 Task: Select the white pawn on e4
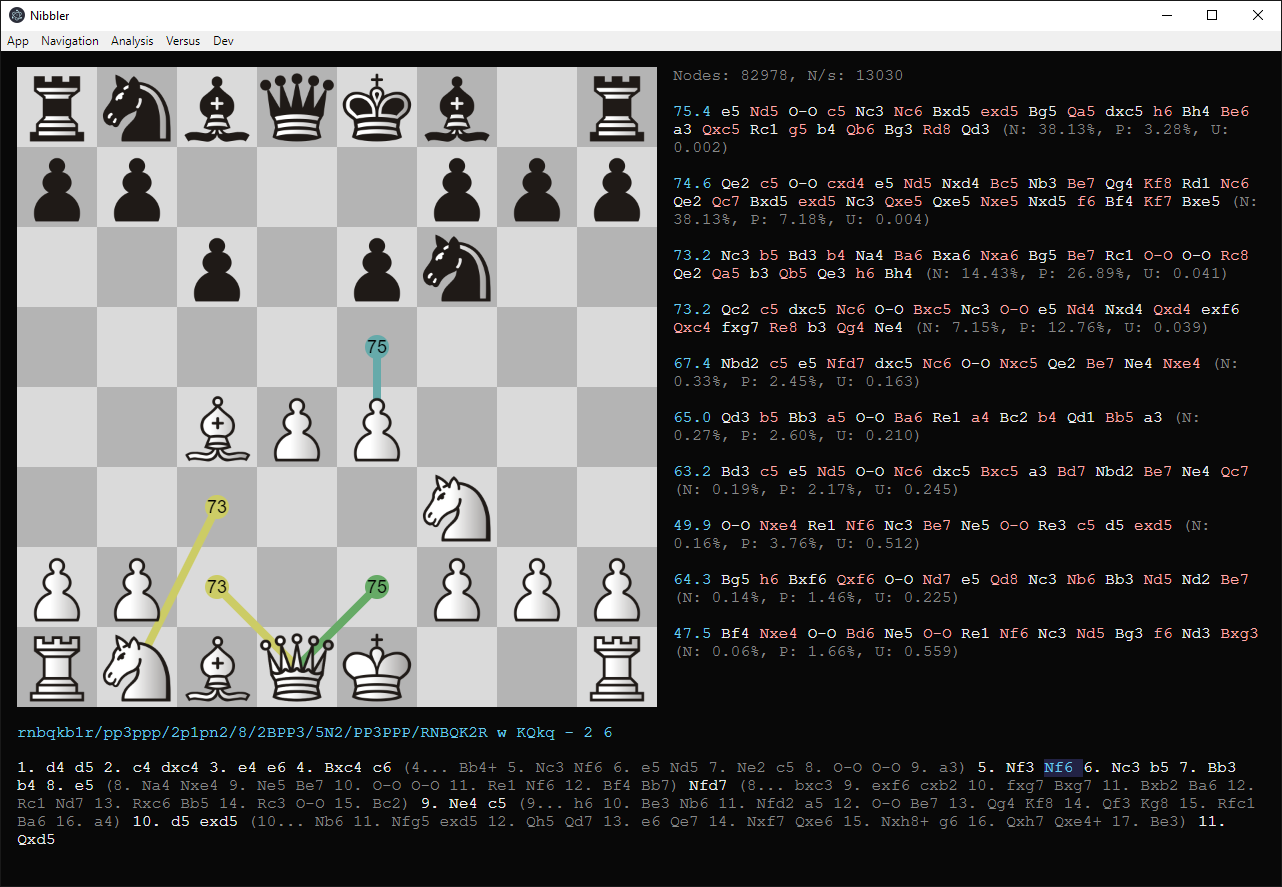click(x=377, y=427)
